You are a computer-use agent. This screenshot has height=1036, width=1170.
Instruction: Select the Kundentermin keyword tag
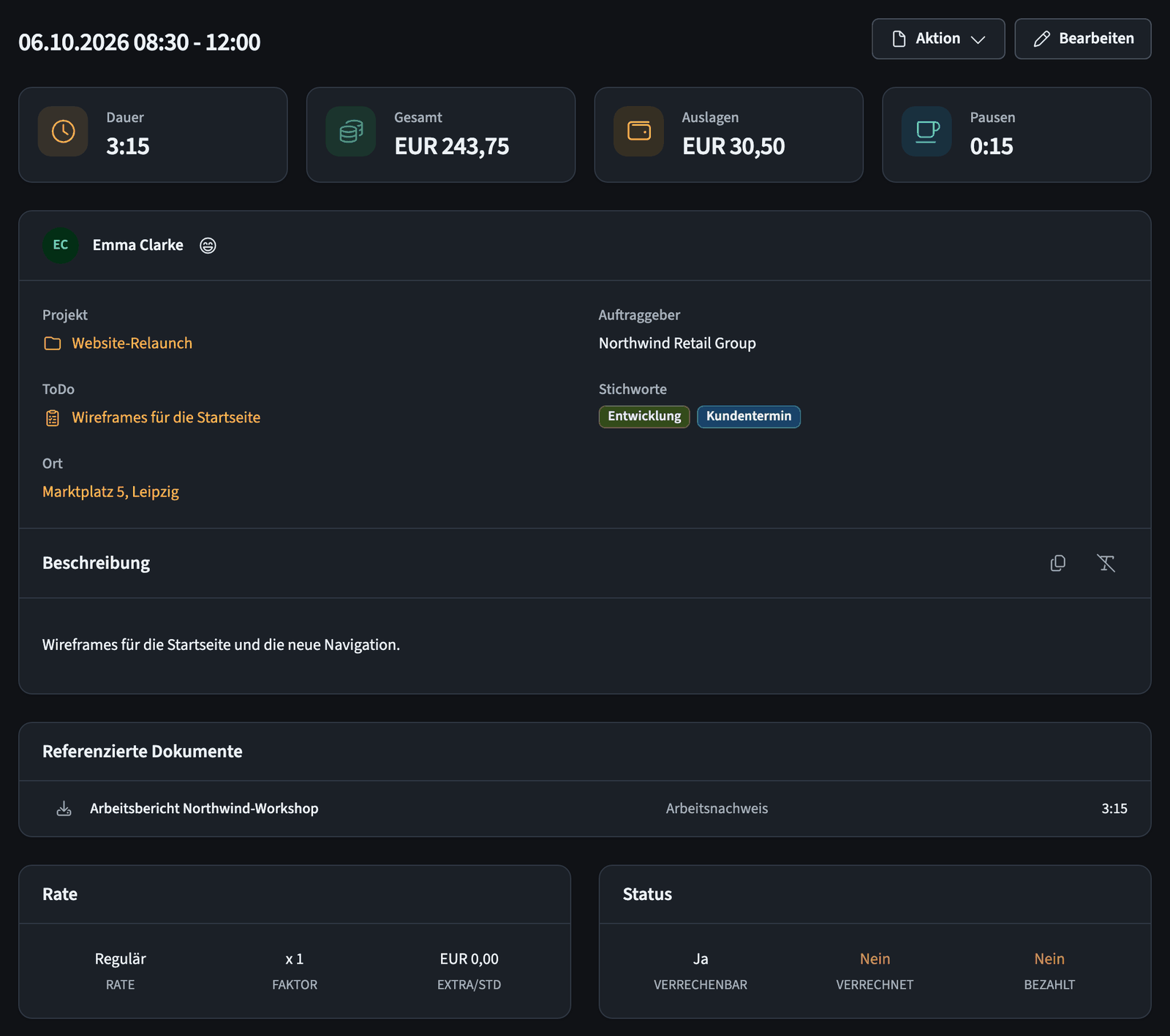749,417
